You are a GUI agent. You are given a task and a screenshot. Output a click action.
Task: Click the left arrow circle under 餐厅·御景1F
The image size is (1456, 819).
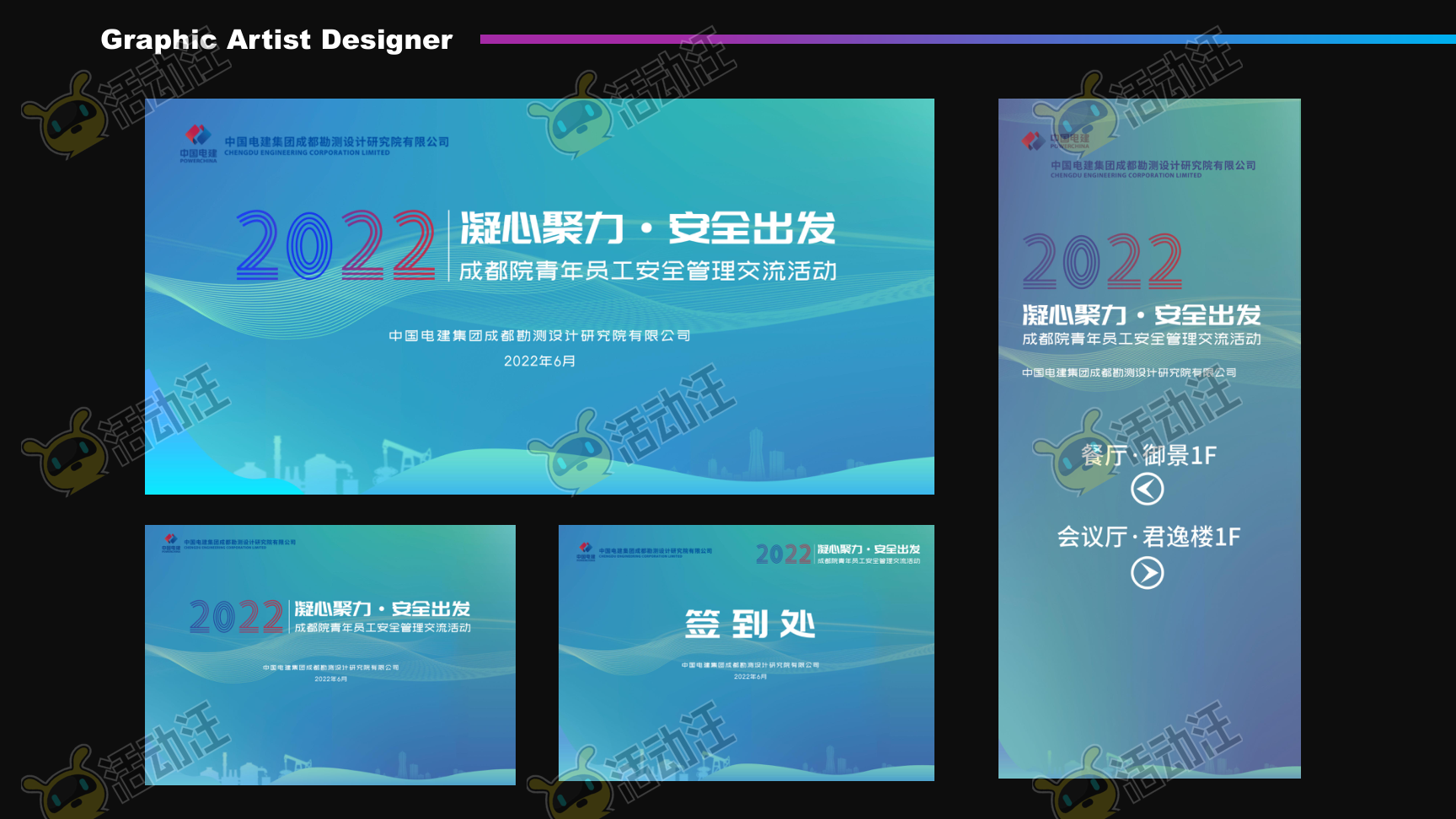tap(1147, 489)
